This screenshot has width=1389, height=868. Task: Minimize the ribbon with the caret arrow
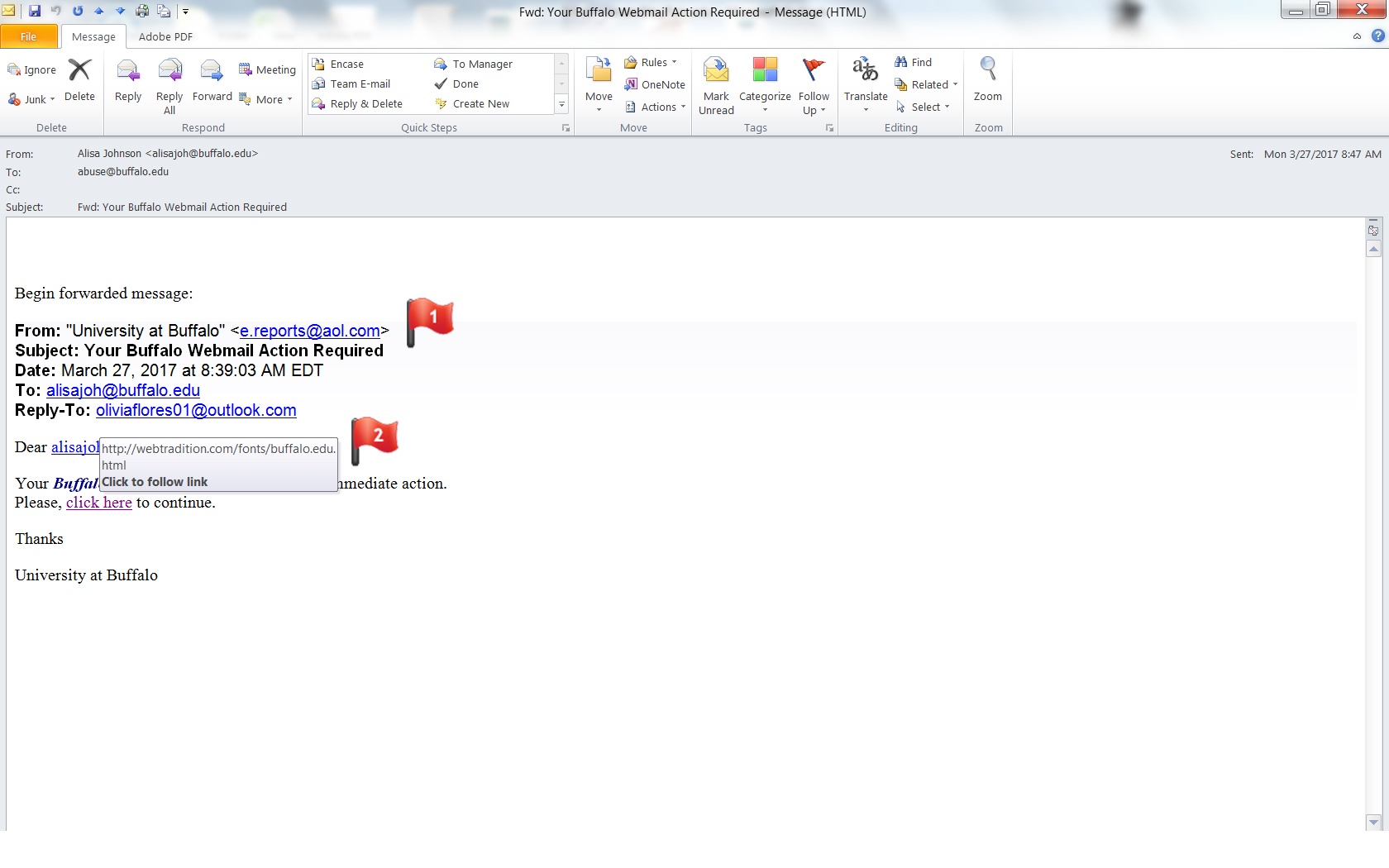(x=1357, y=36)
